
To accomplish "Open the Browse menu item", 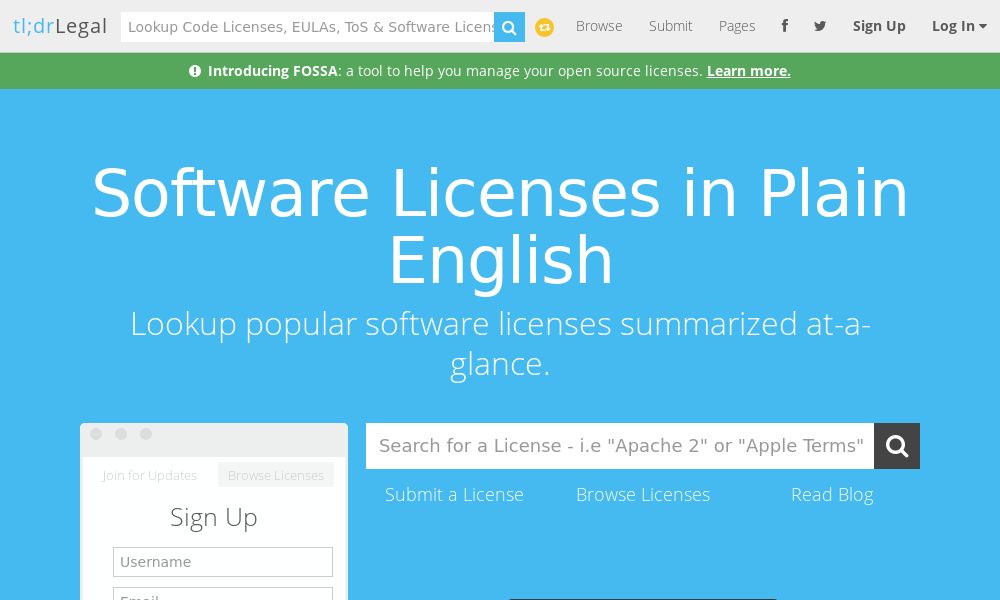I will tap(599, 26).
